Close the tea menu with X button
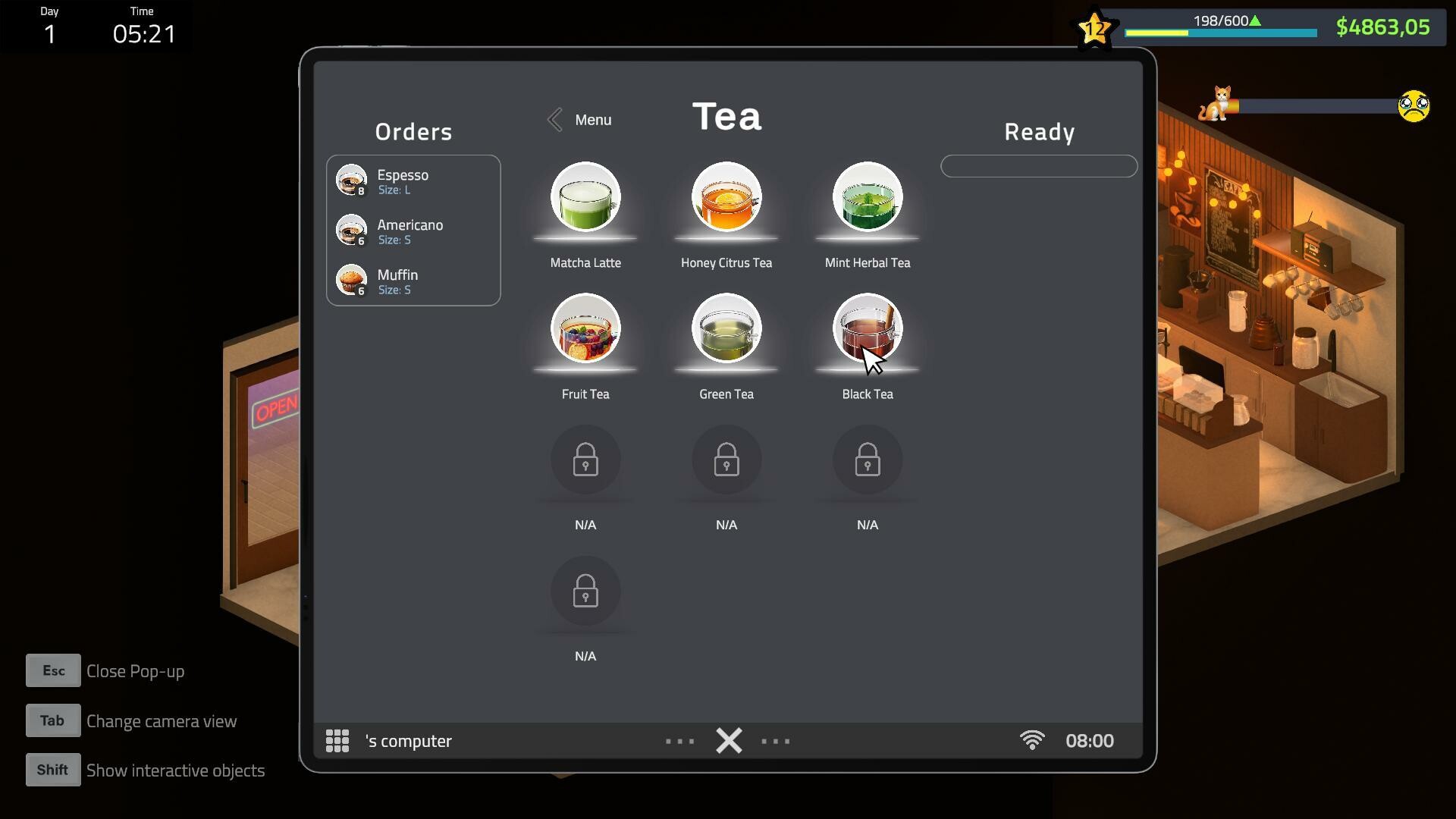The width and height of the screenshot is (1456, 819). click(727, 741)
